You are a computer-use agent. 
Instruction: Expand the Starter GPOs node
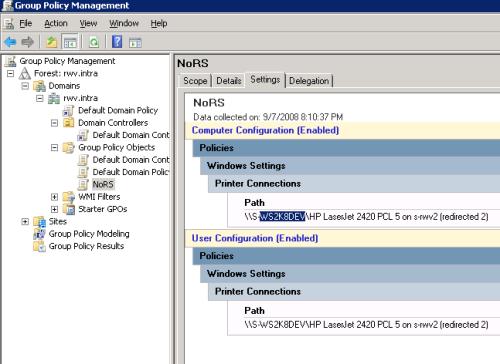pyautogui.click(x=54, y=209)
